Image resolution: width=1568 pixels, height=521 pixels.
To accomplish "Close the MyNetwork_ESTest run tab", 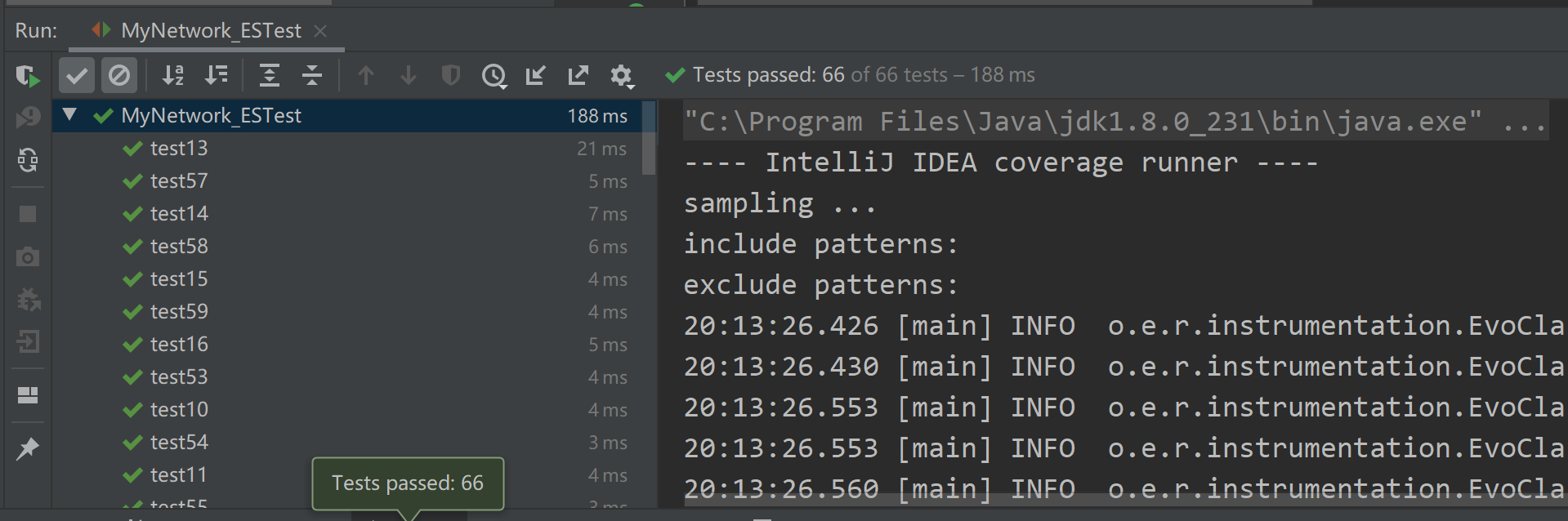I will (x=320, y=31).
